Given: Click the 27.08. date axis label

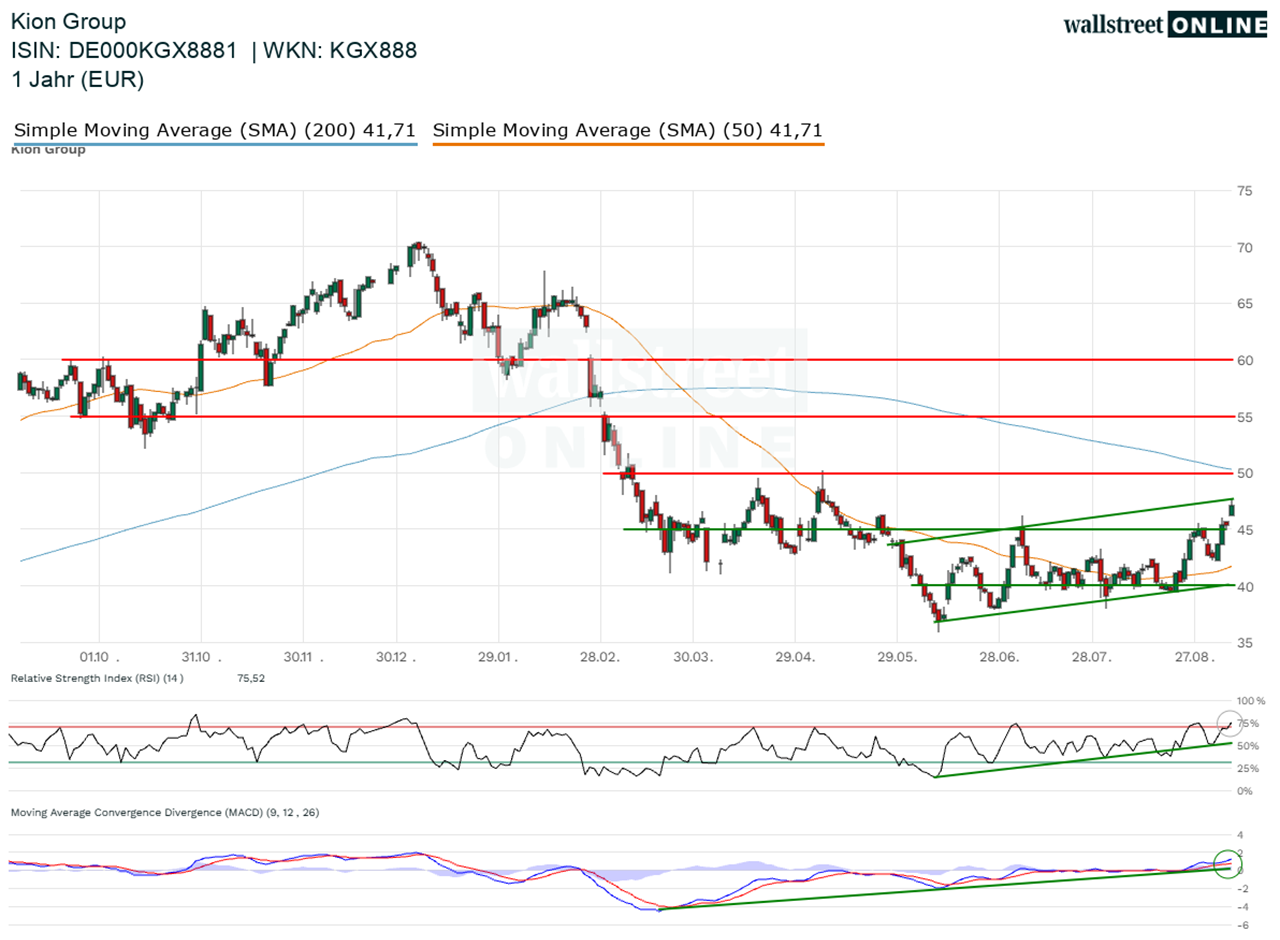Looking at the screenshot, I should 1195,657.
